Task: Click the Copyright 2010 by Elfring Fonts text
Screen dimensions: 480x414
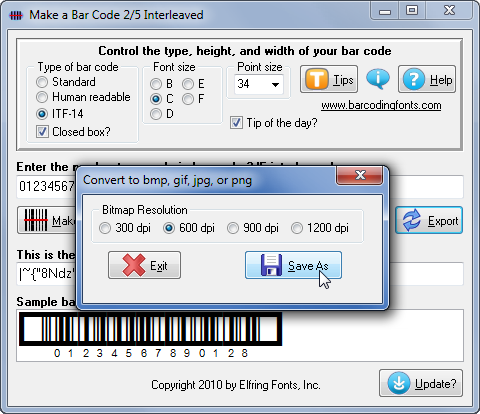Action: point(236,385)
